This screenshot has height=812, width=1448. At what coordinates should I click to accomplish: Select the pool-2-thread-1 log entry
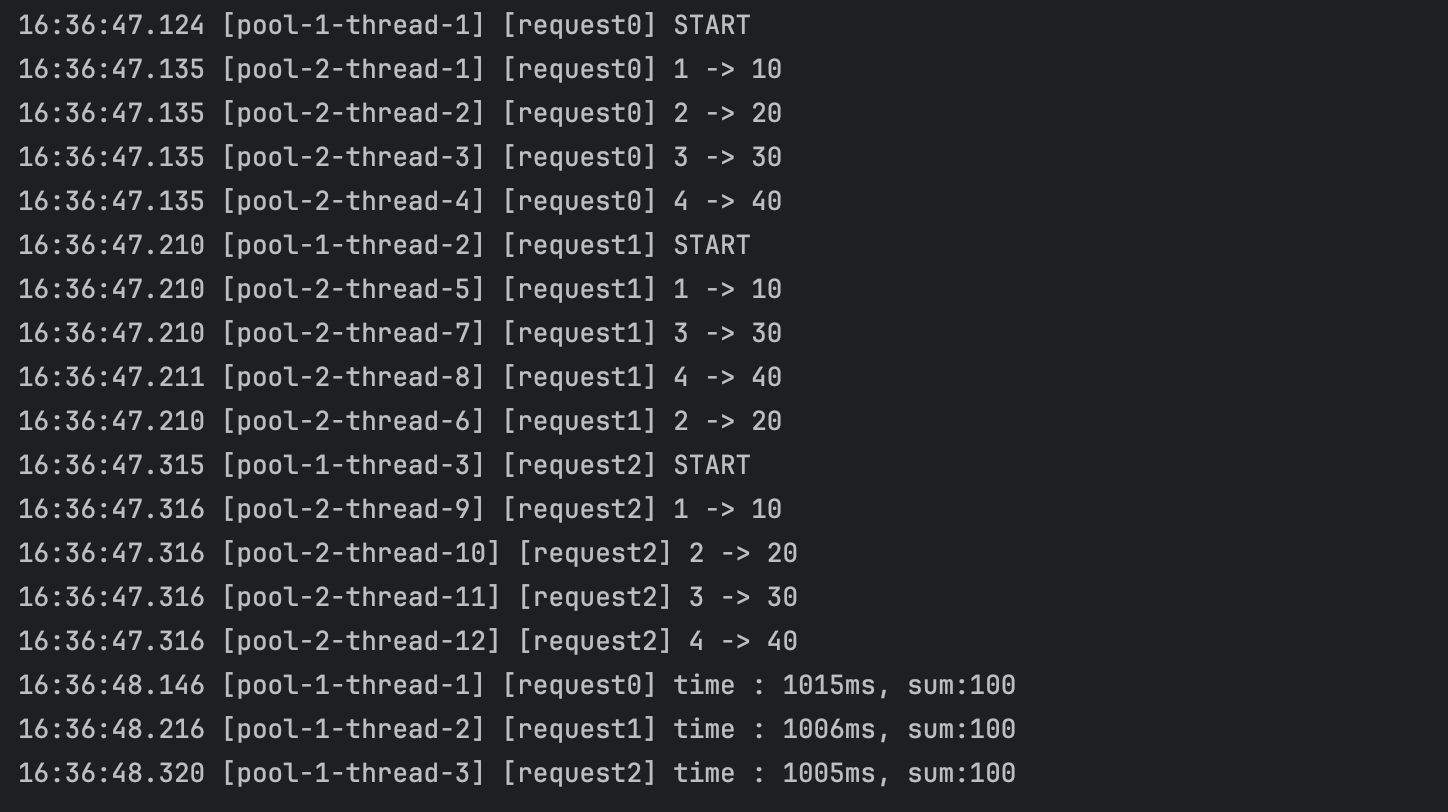pyautogui.click(x=400, y=69)
